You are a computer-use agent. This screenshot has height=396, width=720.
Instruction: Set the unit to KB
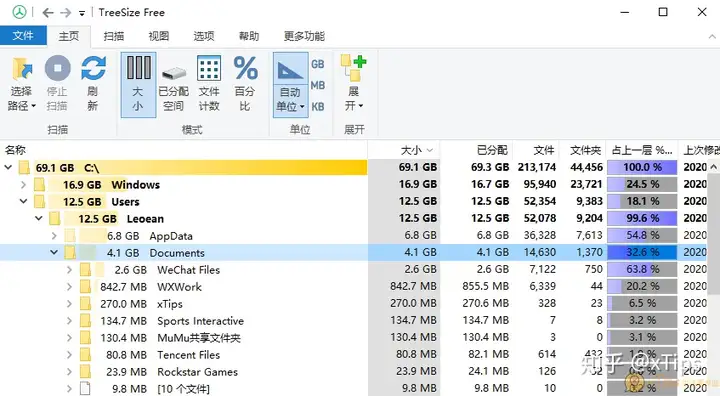tap(318, 107)
